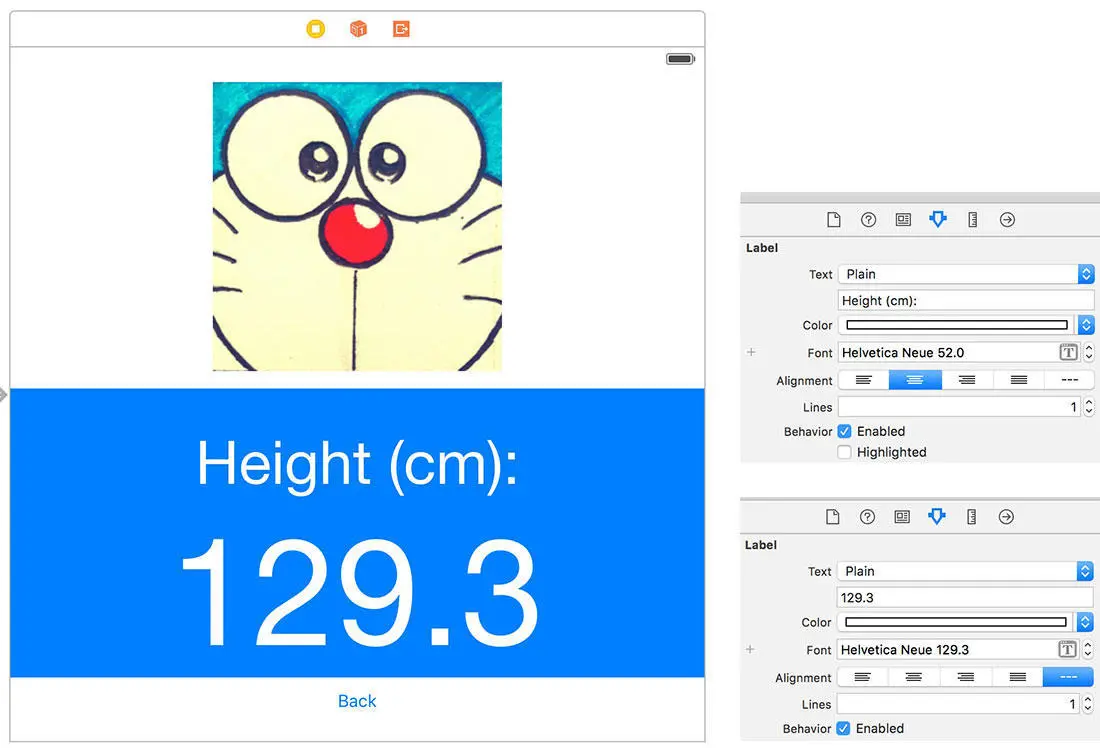
Task: Click white color well in lower Label panel
Action: (955, 622)
